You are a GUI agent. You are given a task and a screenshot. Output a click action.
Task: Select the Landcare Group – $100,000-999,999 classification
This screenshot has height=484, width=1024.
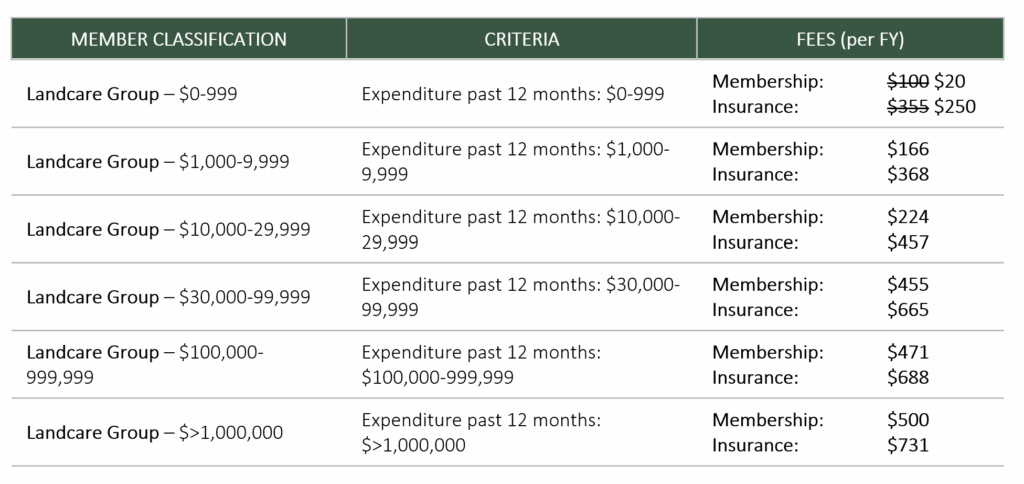[x=145, y=364]
